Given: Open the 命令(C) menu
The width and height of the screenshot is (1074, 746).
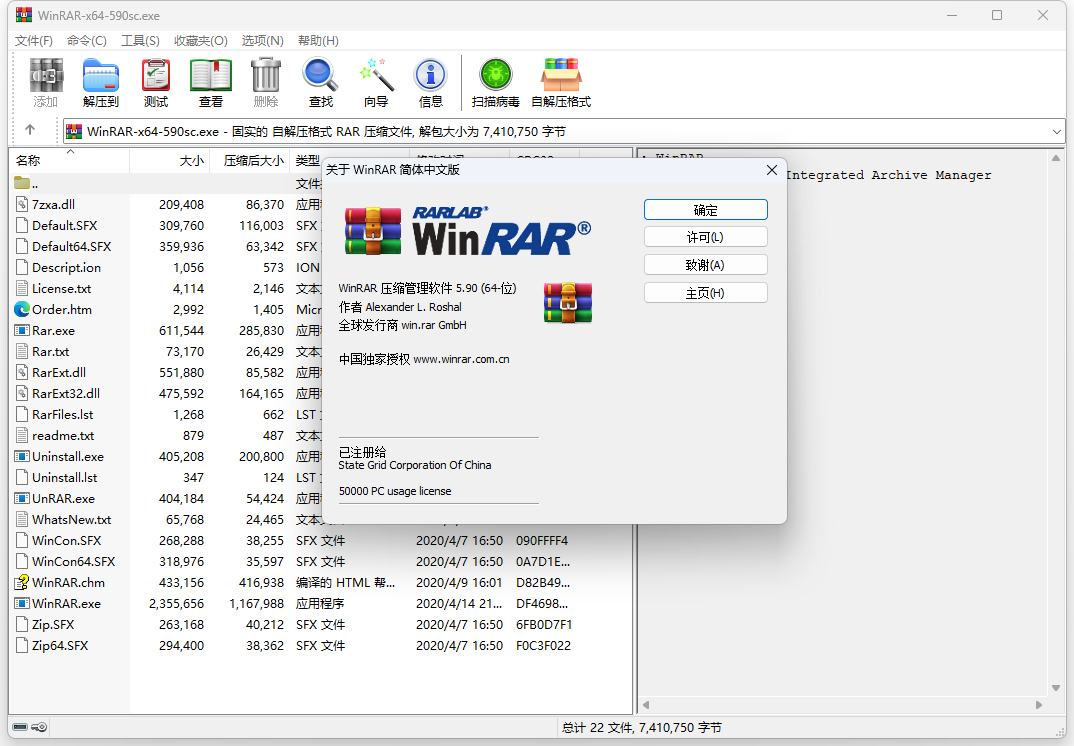Looking at the screenshot, I should point(87,41).
